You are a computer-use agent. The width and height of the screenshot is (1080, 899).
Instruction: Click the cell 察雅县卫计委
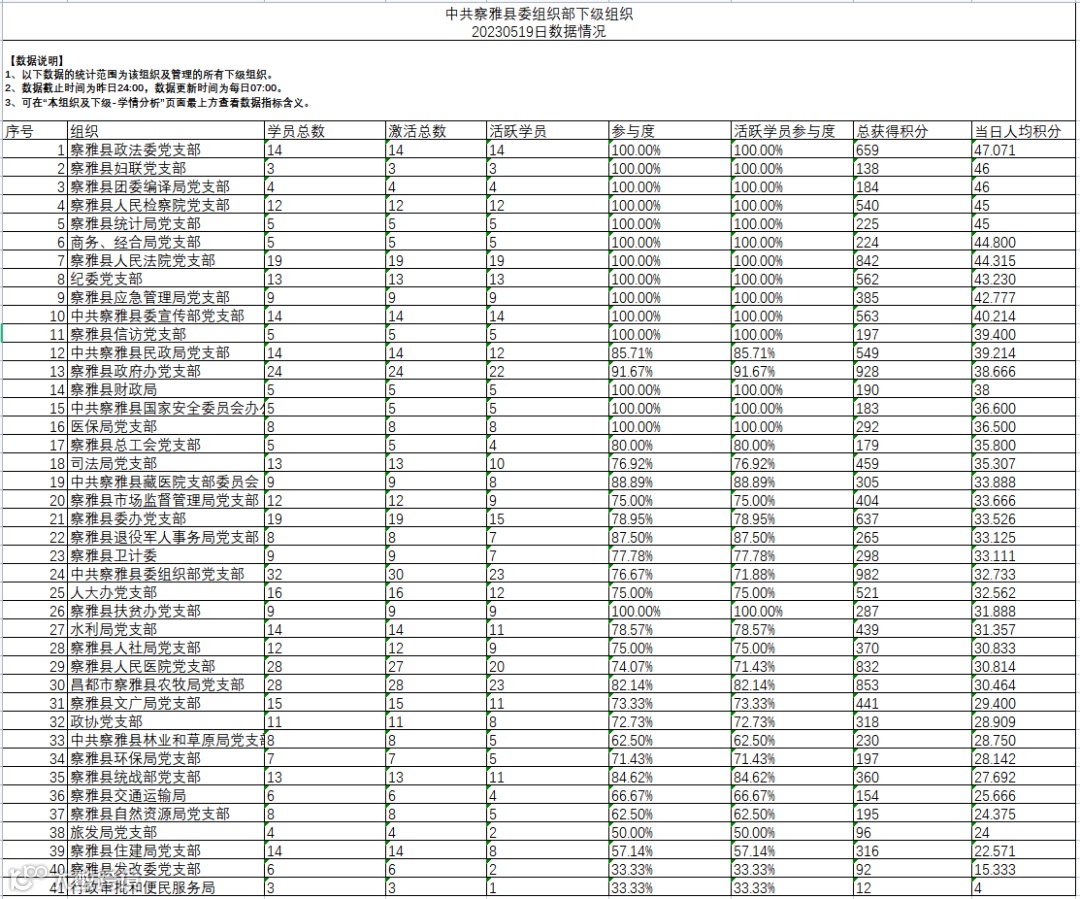pos(166,555)
